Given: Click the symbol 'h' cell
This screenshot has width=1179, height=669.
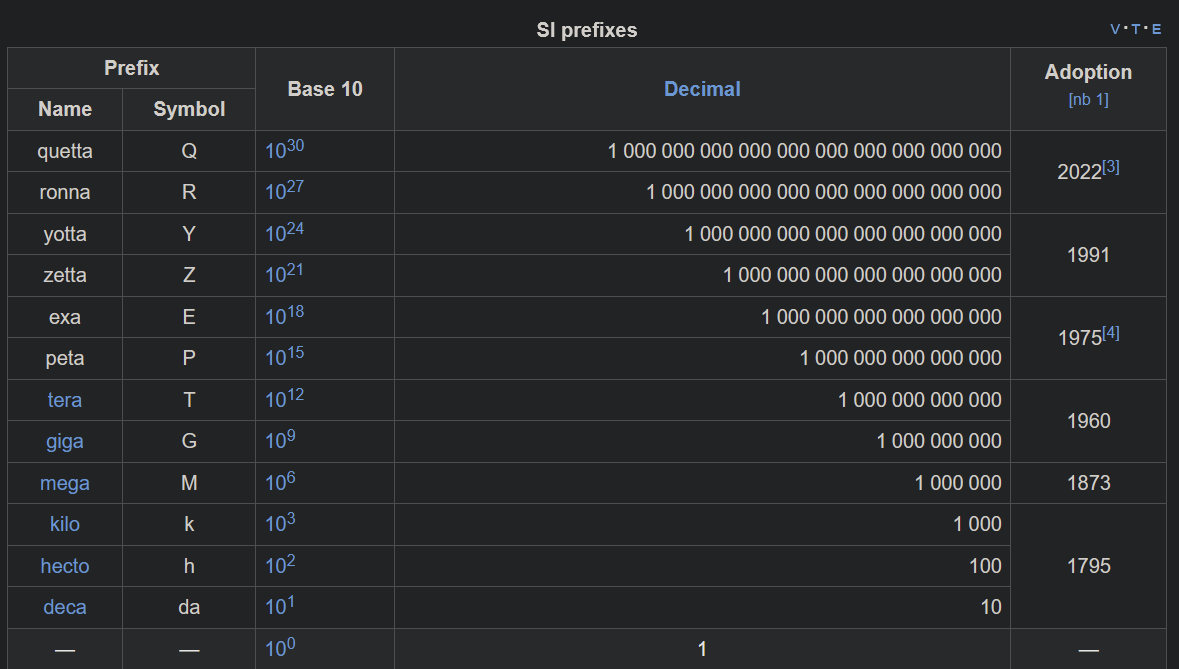Looking at the screenshot, I should pyautogui.click(x=189, y=566).
